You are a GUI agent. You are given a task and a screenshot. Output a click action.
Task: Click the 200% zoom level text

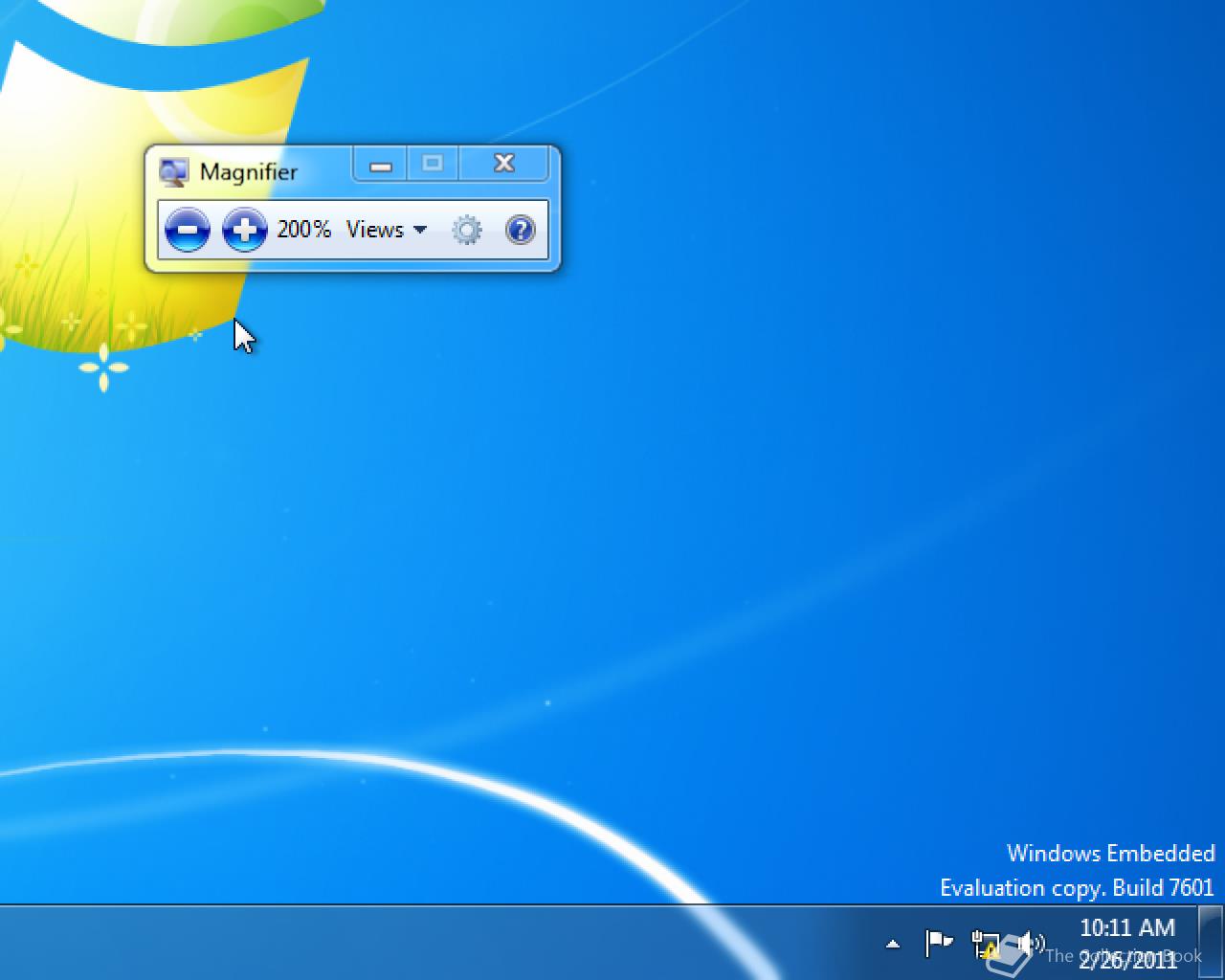point(304,230)
